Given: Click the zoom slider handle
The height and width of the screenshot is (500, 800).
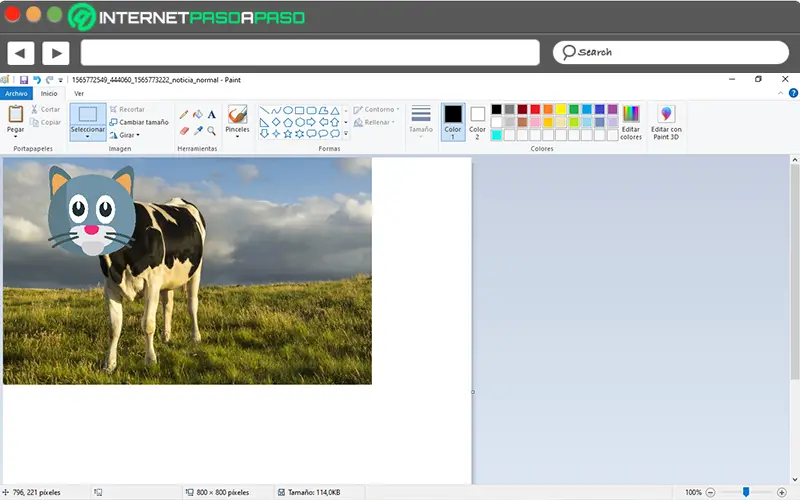Looking at the screenshot, I should click(x=746, y=492).
